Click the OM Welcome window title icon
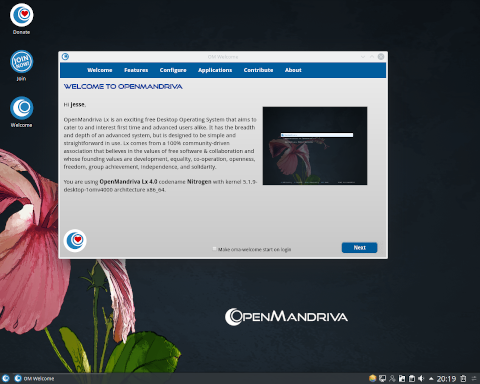Viewport: 480px width, 384px height. 65,57
